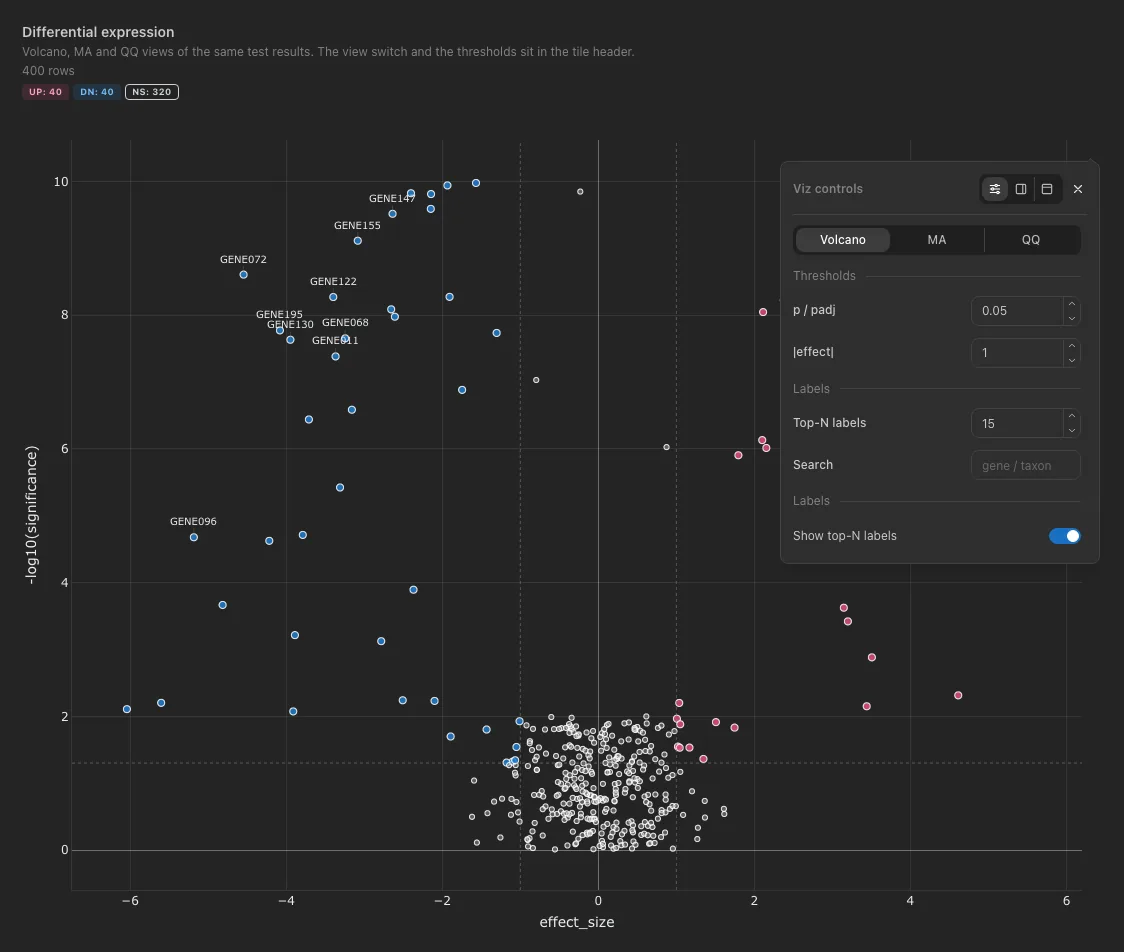Image resolution: width=1124 pixels, height=952 pixels.
Task: Increase the p / padj threshold
Action: click(x=1072, y=304)
